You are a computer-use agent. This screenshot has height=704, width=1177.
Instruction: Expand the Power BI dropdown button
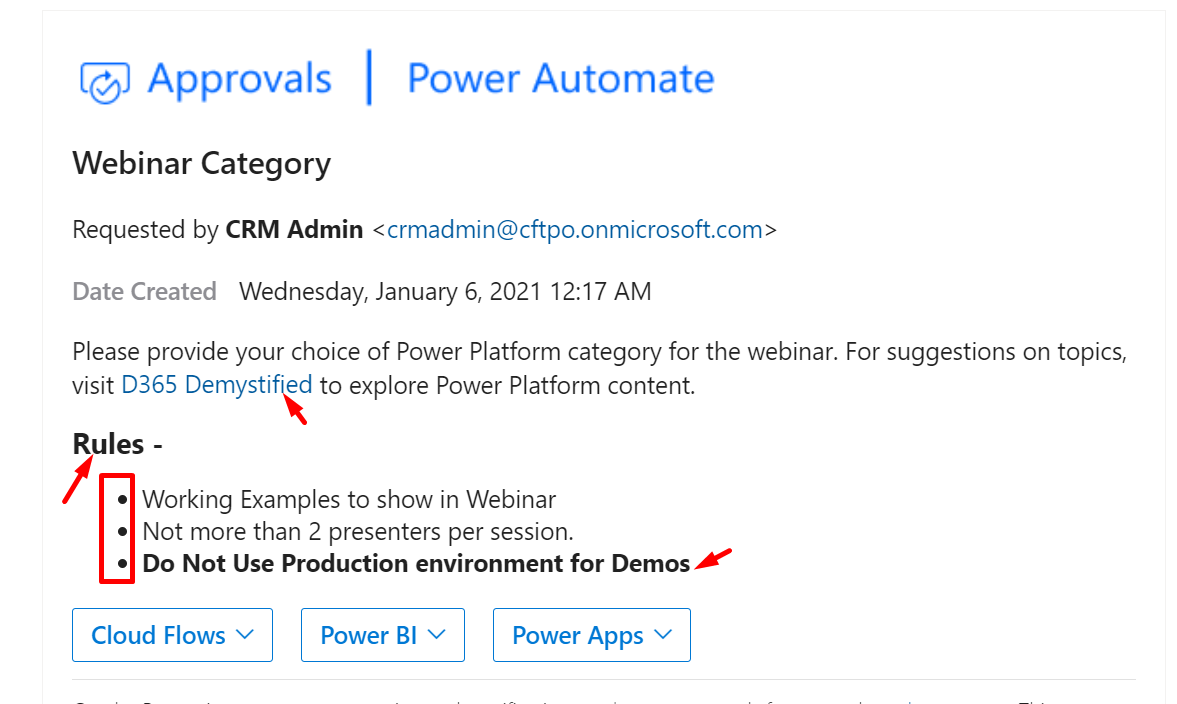tap(383, 635)
